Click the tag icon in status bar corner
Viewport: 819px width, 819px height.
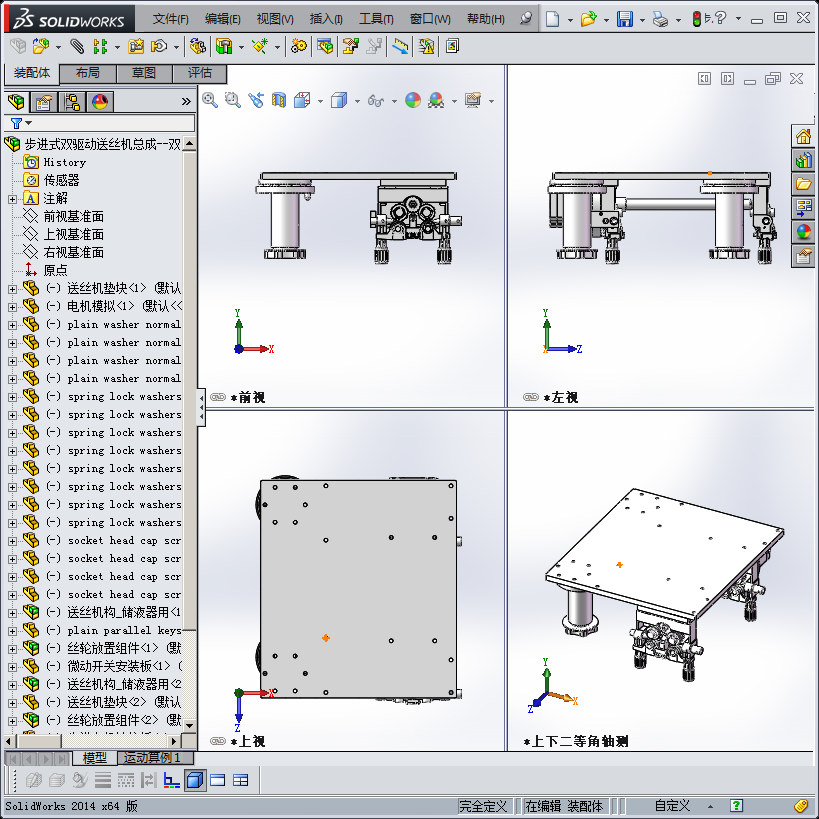tap(802, 806)
